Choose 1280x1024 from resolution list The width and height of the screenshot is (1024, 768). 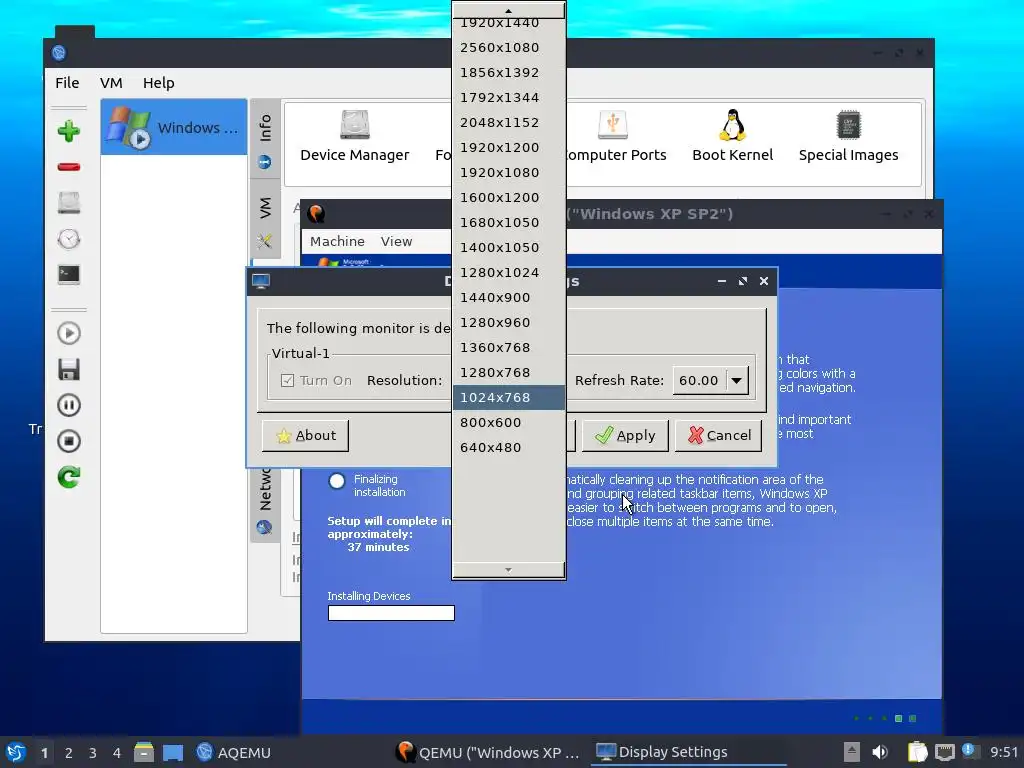[509, 272]
